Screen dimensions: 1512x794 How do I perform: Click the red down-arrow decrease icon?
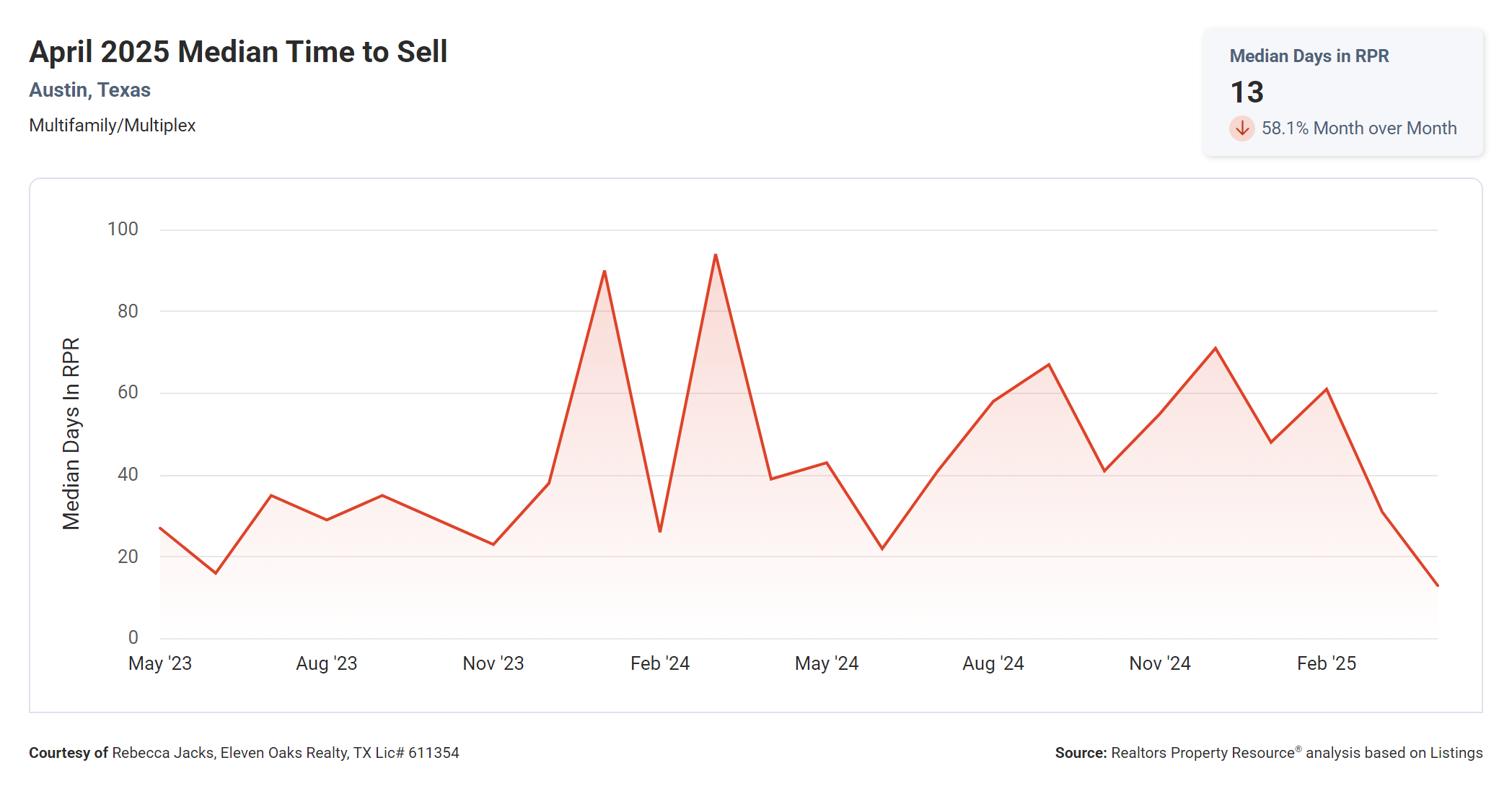1241,128
